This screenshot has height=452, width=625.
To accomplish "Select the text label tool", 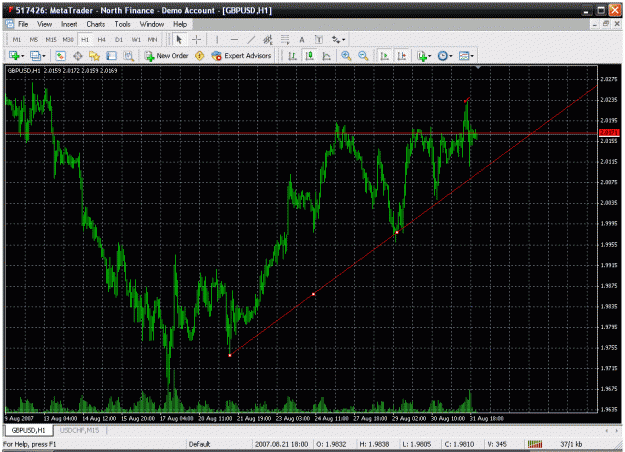I will pos(319,39).
